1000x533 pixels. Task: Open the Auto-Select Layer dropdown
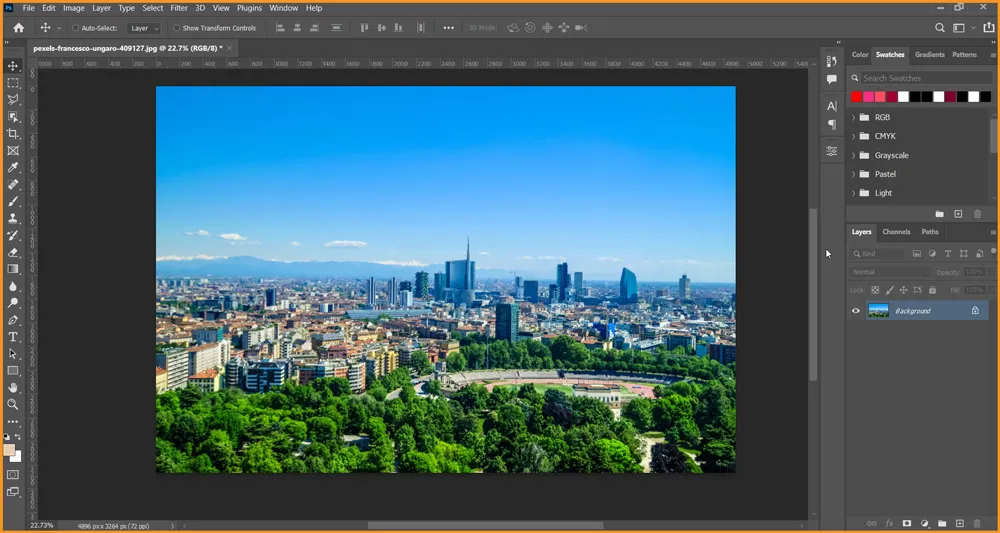point(143,28)
